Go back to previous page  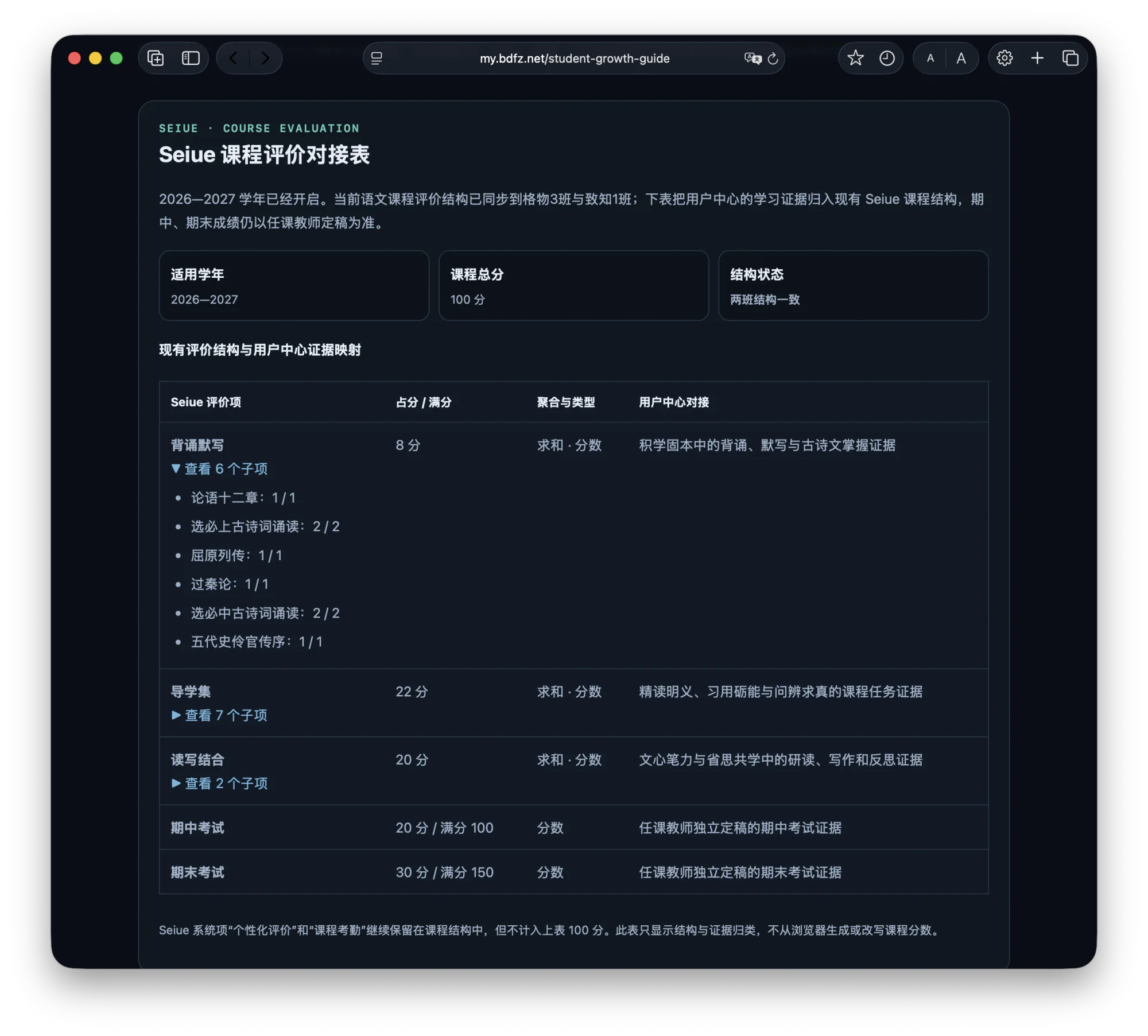[x=233, y=58]
